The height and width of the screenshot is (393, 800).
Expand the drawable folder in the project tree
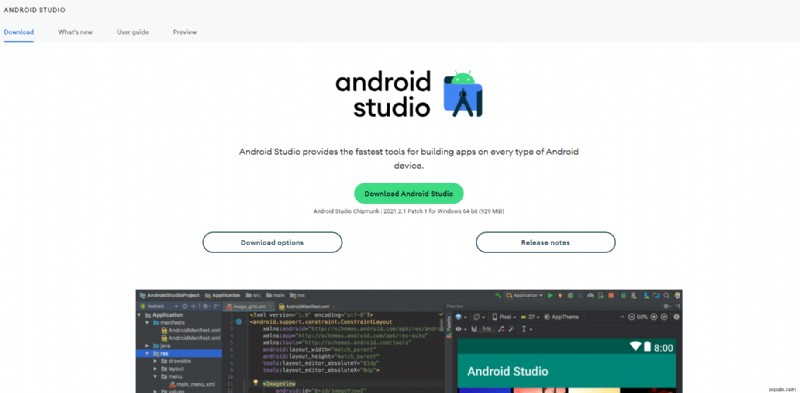coord(155,361)
